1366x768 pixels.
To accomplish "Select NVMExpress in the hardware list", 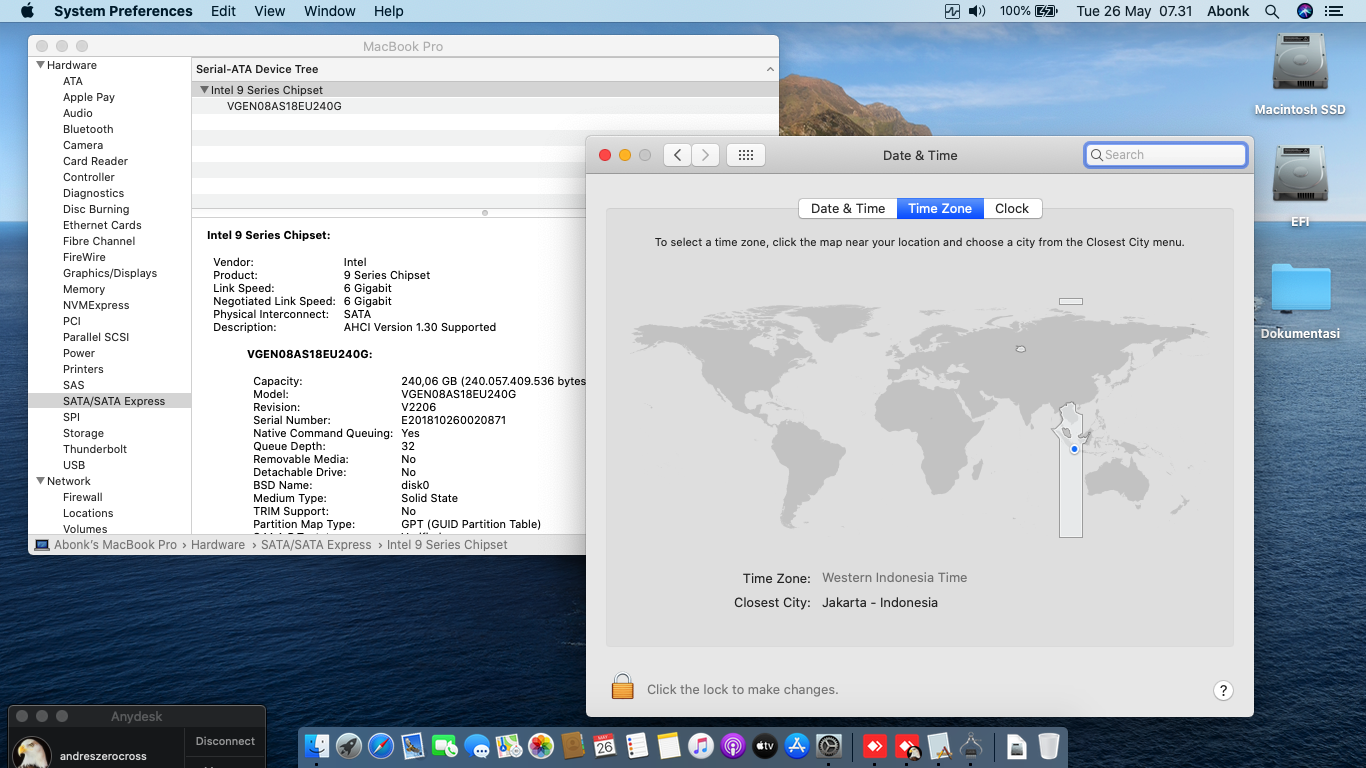I will coord(96,305).
